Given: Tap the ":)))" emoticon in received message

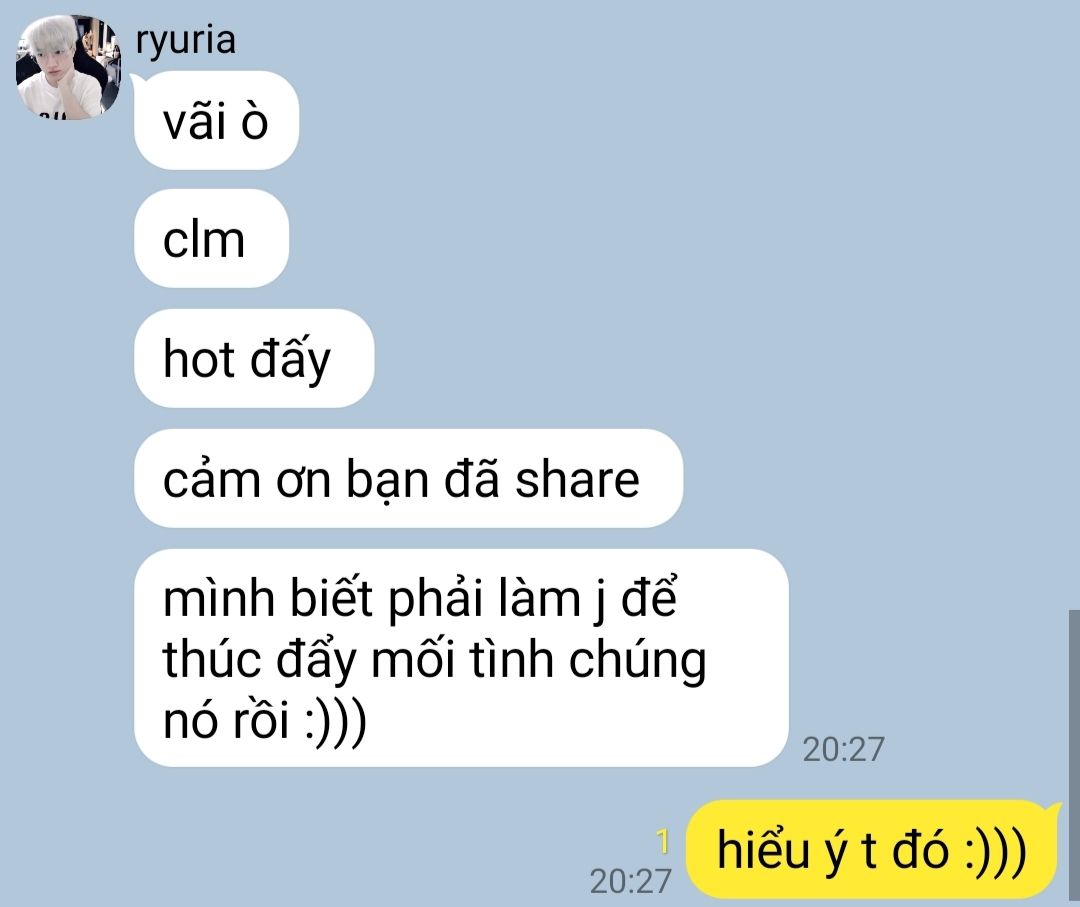Looking at the screenshot, I should (x=335, y=722).
